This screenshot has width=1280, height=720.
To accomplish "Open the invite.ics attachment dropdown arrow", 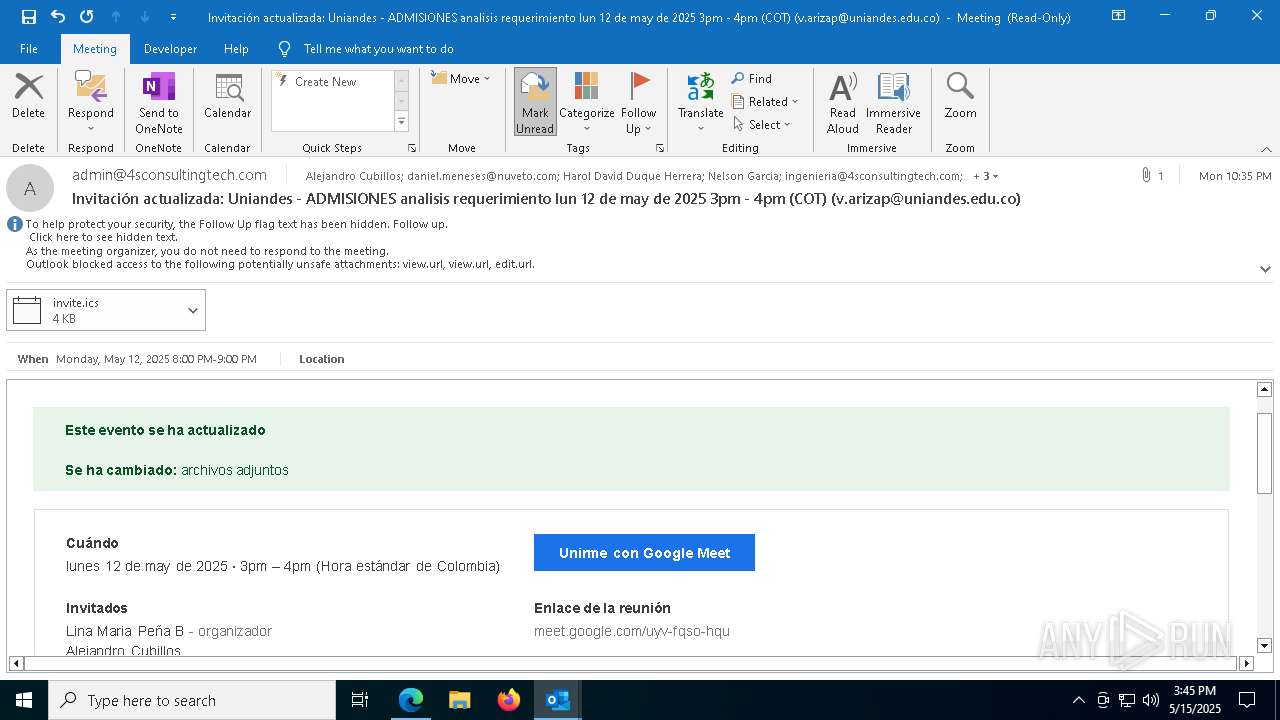I will coord(193,310).
